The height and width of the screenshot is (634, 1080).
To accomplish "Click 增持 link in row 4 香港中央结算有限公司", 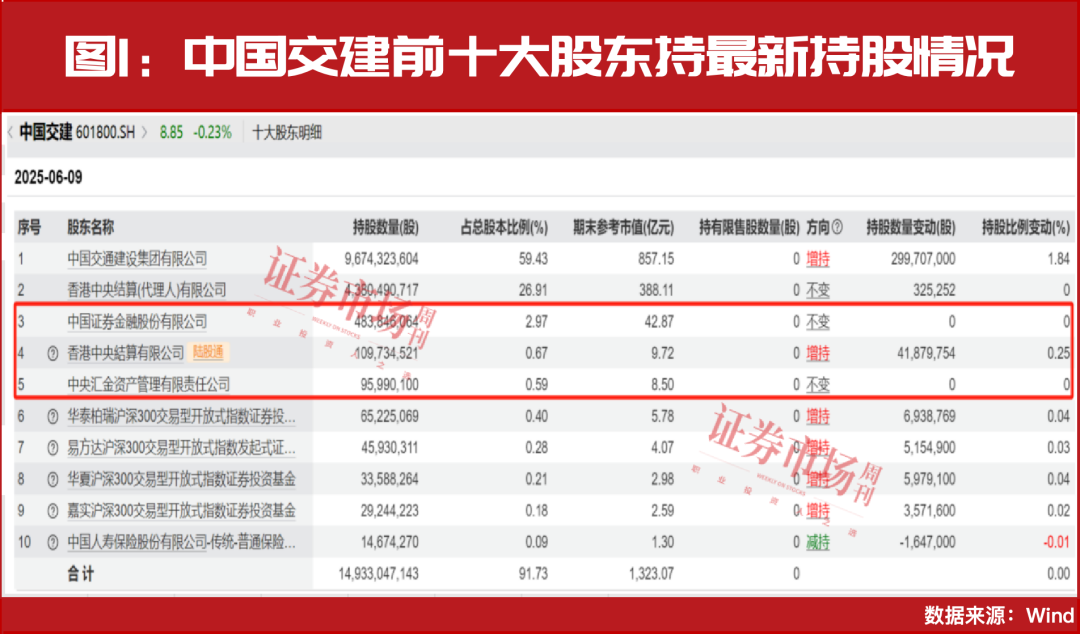I will 818,354.
